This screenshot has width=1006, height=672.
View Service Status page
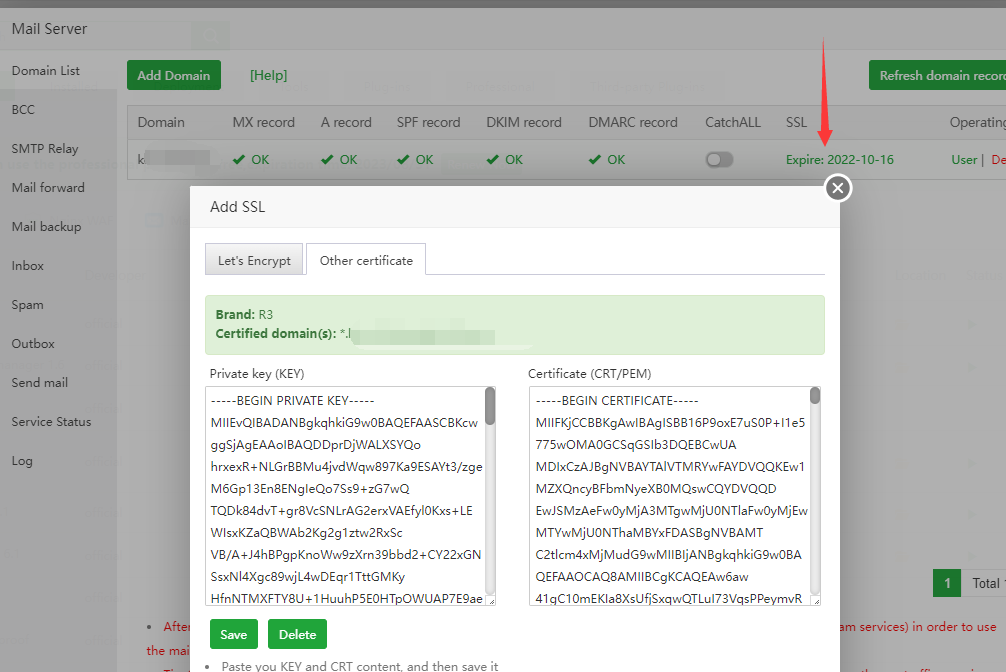click(x=51, y=422)
